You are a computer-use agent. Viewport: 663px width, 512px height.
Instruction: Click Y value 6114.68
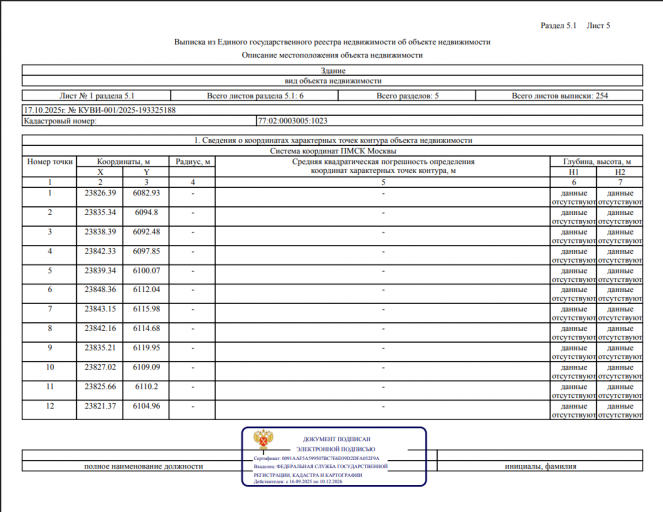[146, 329]
